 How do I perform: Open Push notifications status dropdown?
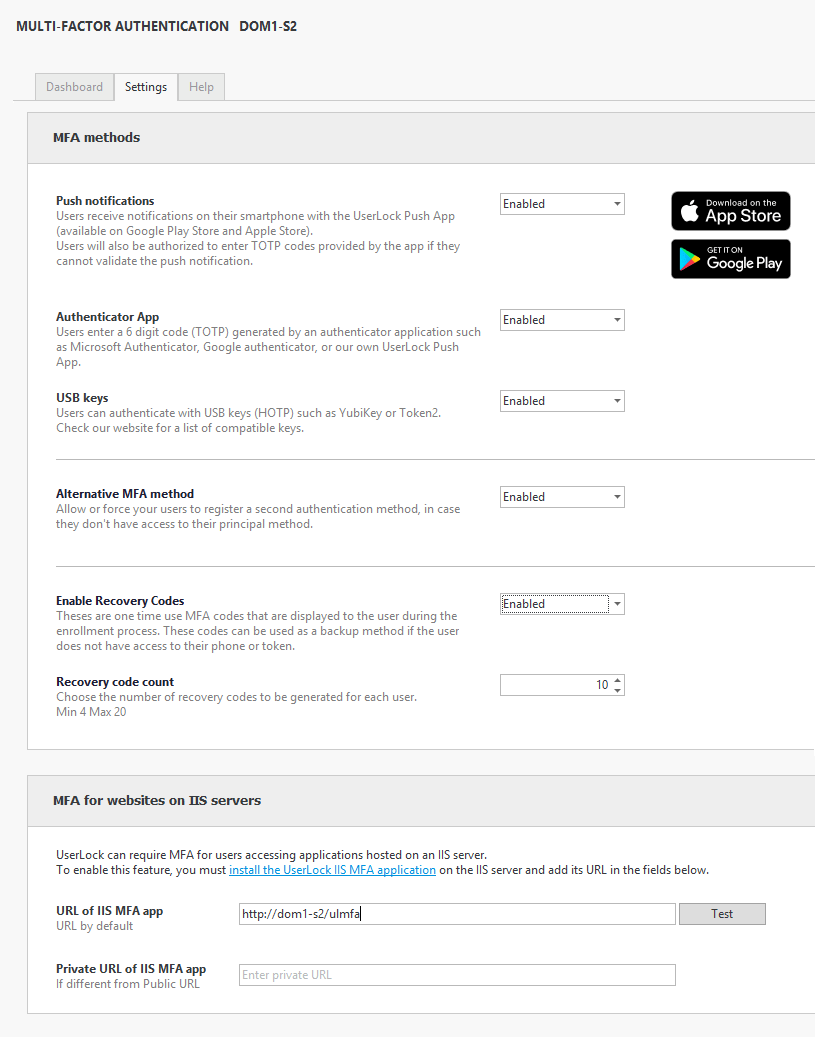tap(562, 204)
